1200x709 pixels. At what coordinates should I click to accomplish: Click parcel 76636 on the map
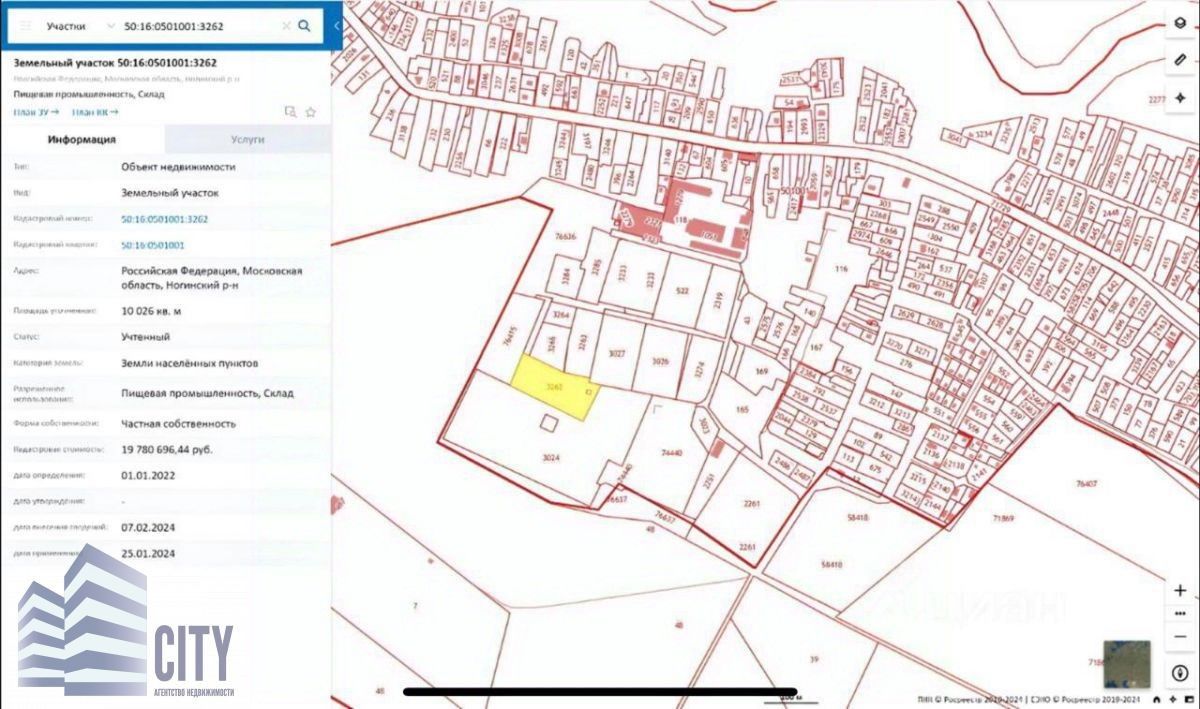[565, 237]
